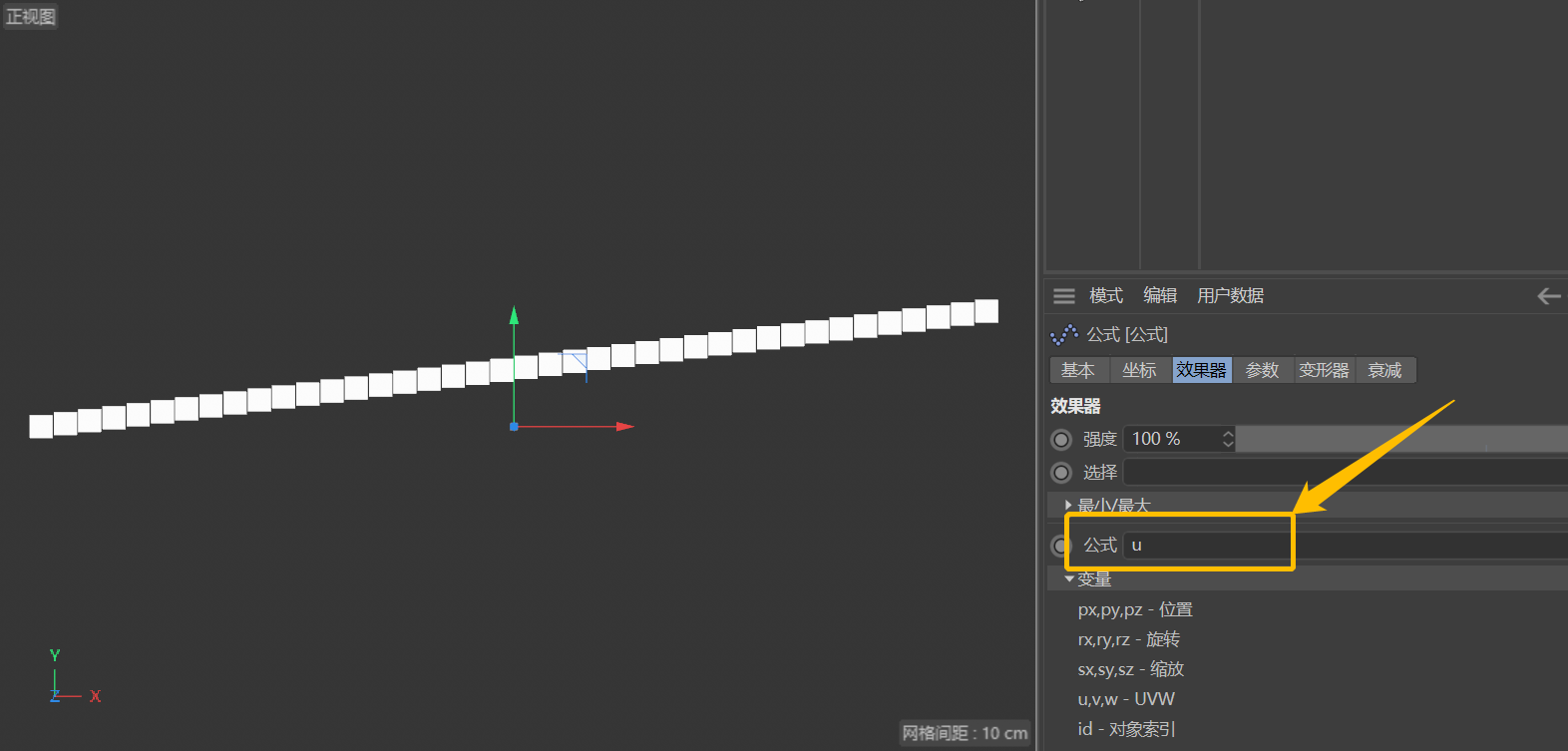Select the 效果器 tab

[x=1202, y=371]
